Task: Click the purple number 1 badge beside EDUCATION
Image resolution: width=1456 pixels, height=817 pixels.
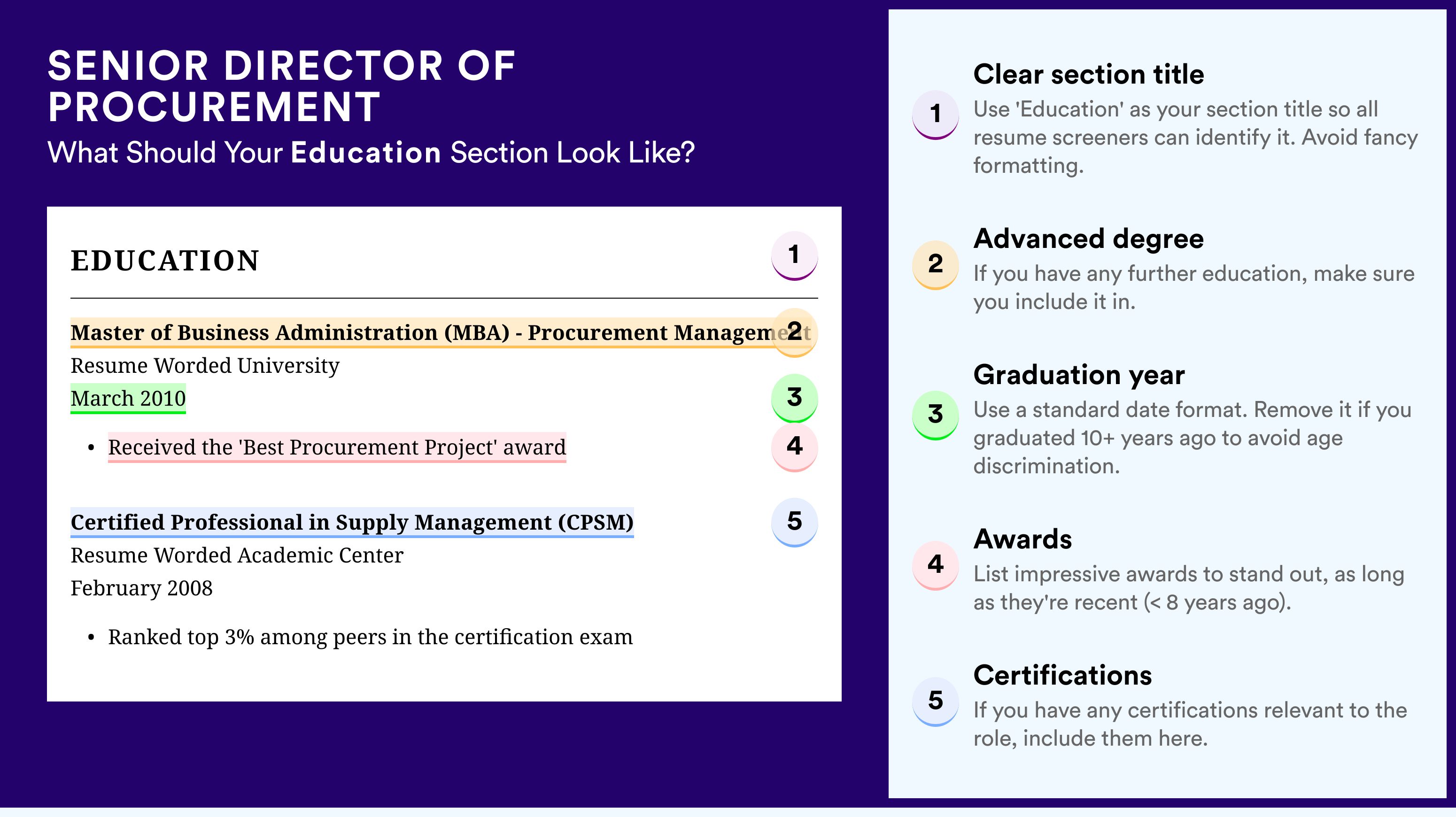Action: click(x=794, y=255)
